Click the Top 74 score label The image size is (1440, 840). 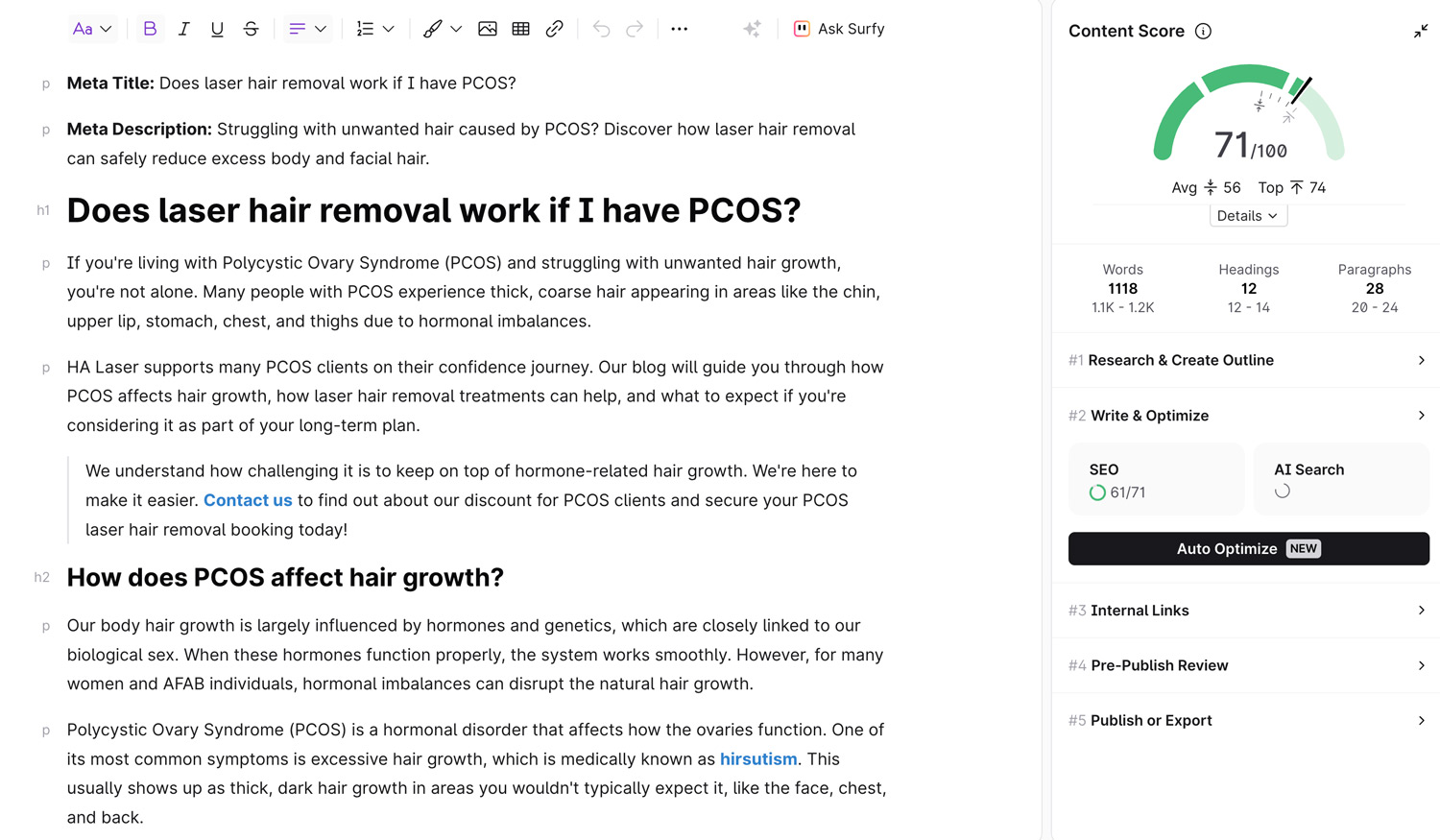(x=1292, y=188)
